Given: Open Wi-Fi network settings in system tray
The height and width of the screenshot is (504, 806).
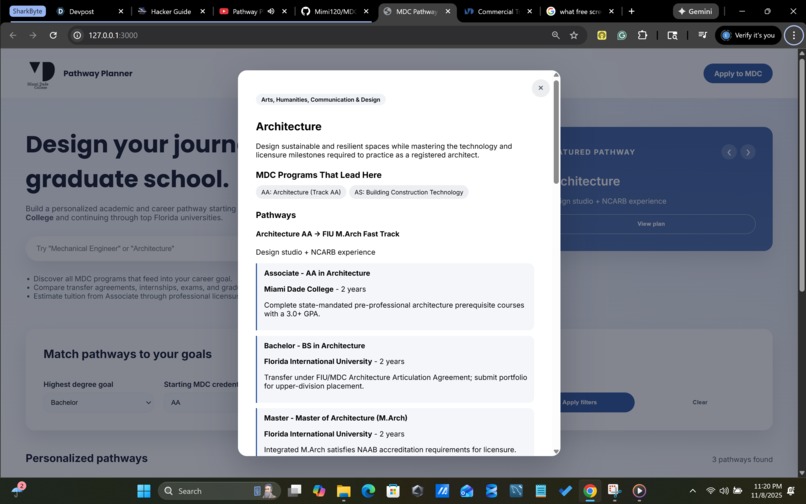Looking at the screenshot, I should (711, 491).
